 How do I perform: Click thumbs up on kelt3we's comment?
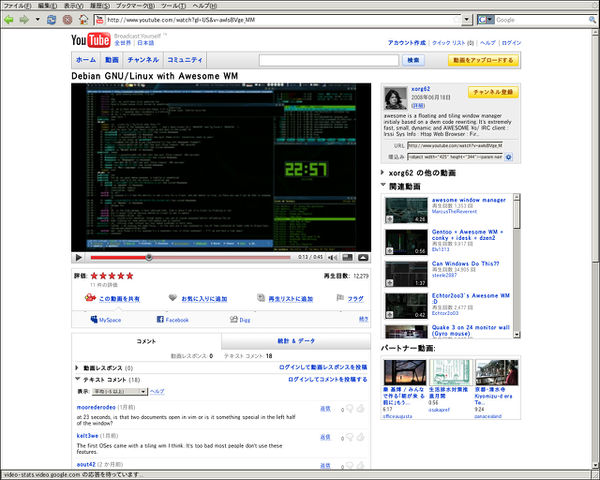360,437
